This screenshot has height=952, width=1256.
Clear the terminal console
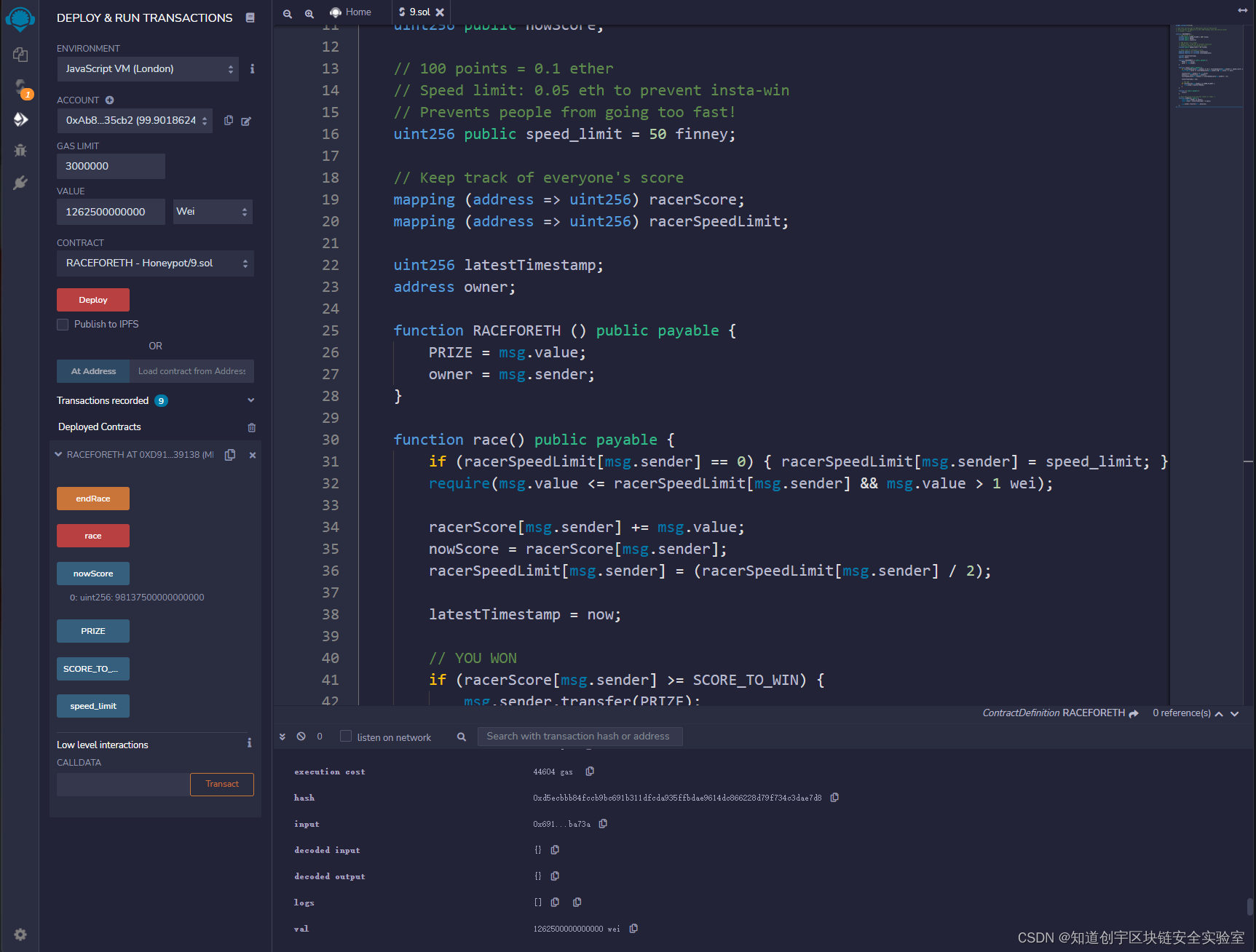point(301,737)
